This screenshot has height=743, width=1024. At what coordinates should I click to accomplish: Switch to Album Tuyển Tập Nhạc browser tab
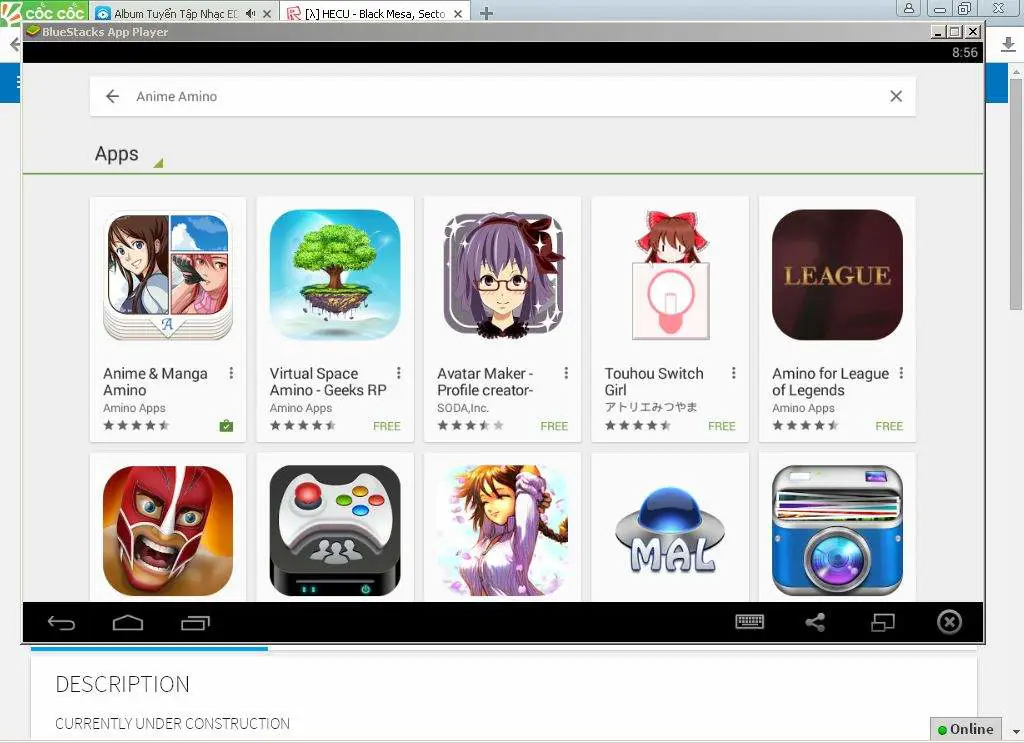click(176, 13)
